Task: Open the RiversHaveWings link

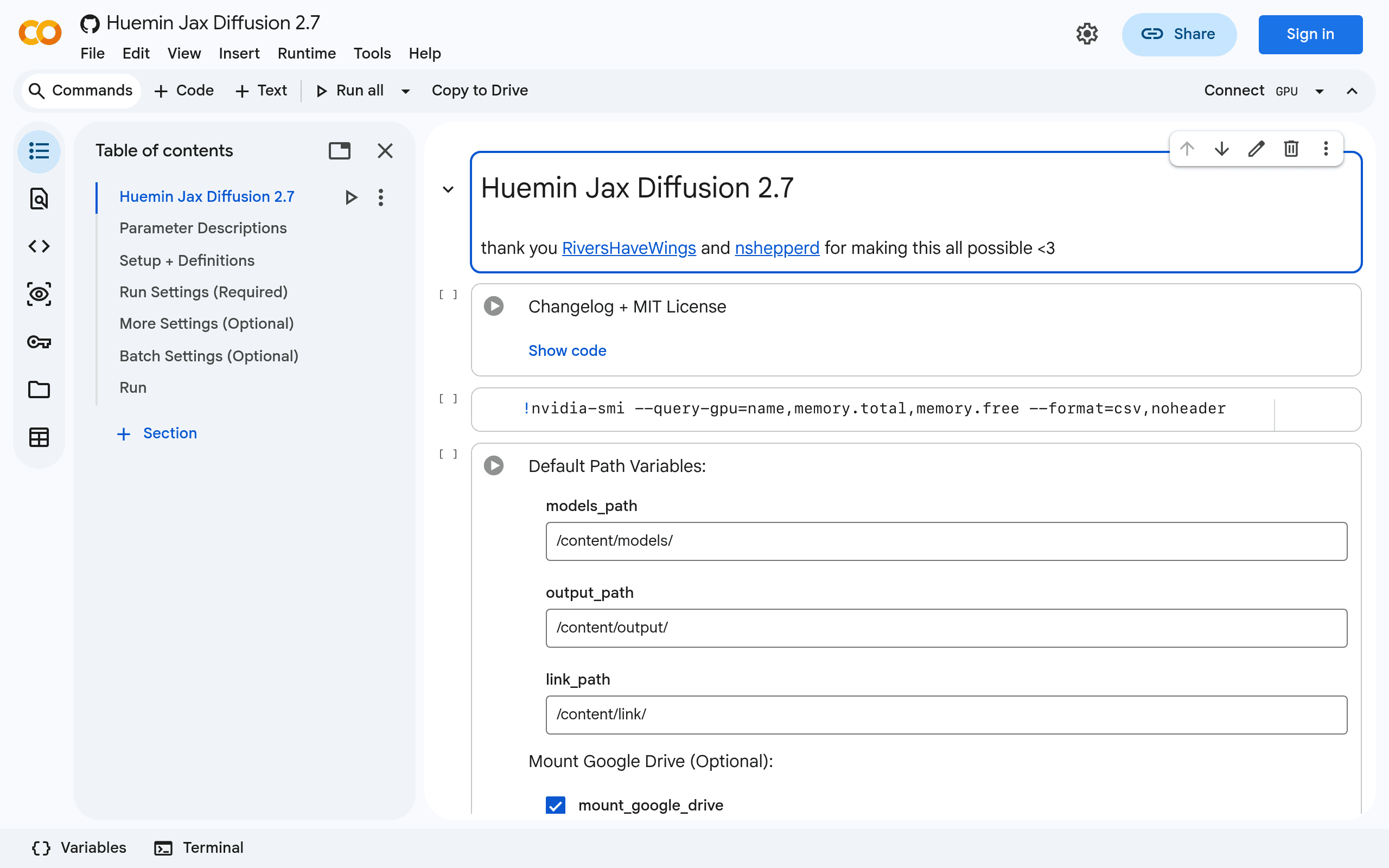Action: pyautogui.click(x=629, y=248)
